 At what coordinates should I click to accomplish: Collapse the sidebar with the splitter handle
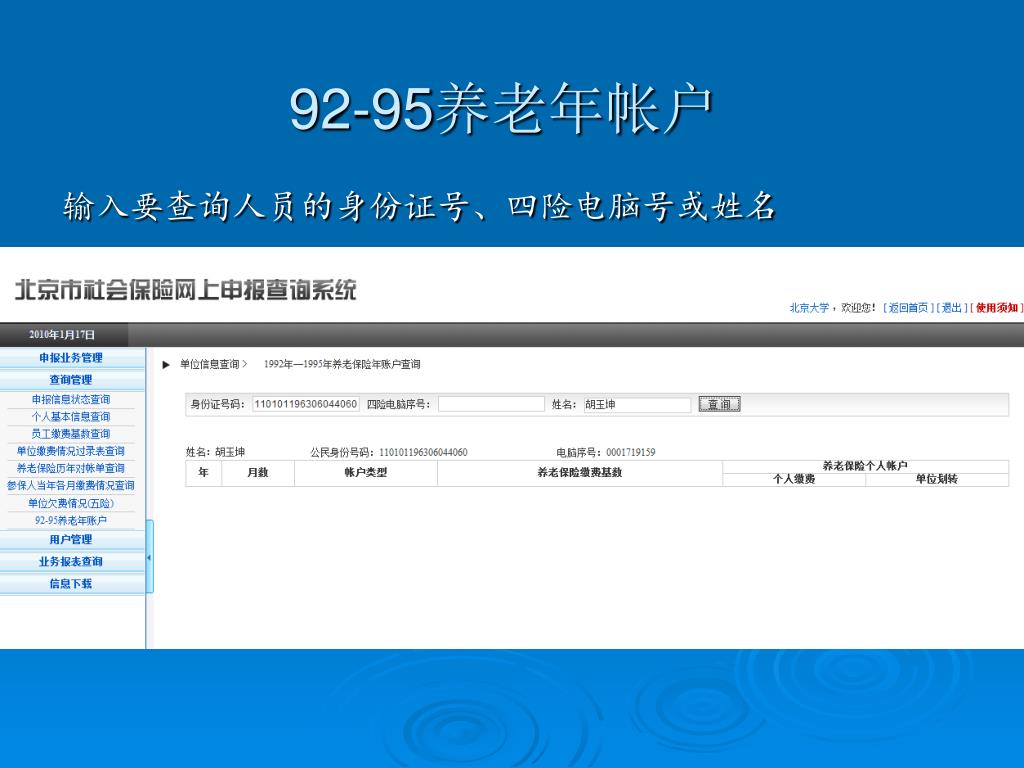(150, 557)
